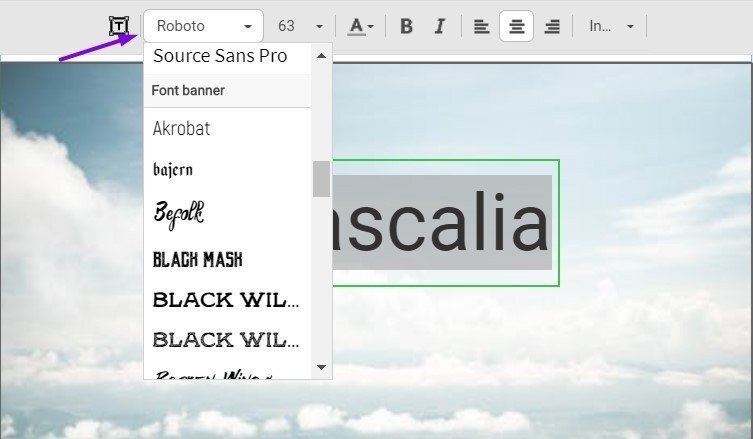
Task: Open the text color picker
Action: [x=360, y=26]
